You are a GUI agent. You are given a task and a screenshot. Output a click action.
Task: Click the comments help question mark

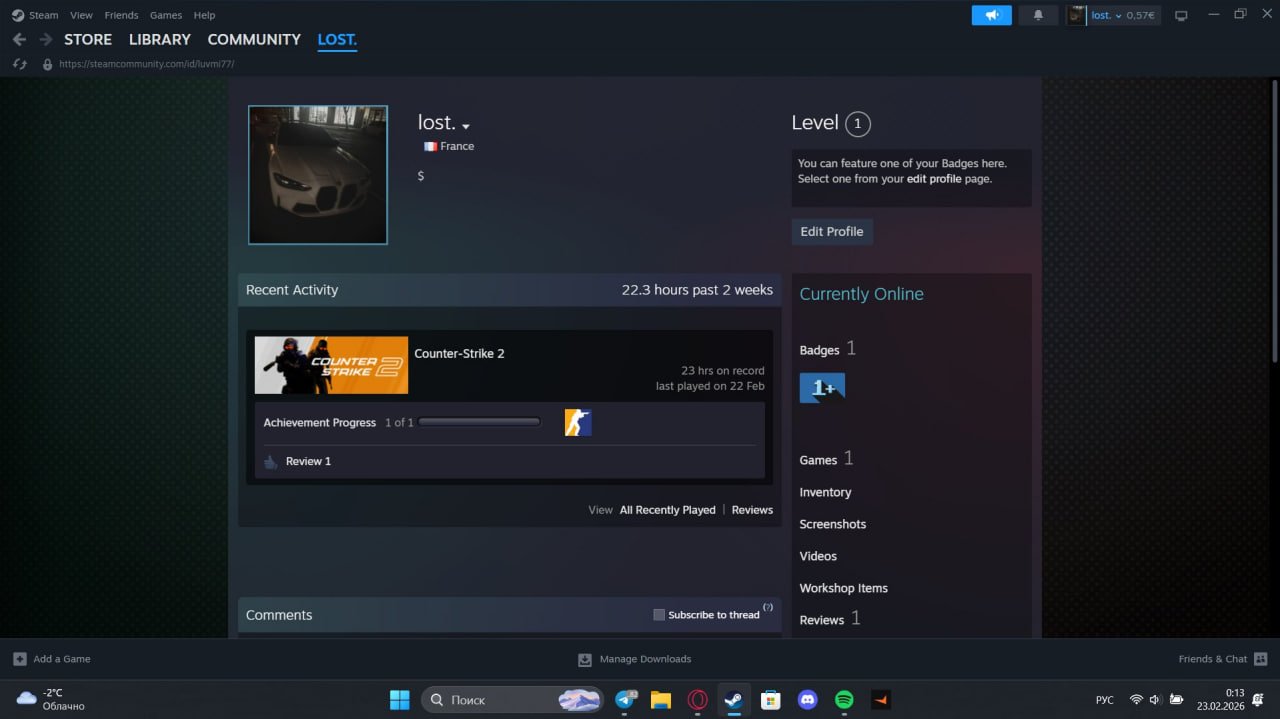click(x=768, y=607)
